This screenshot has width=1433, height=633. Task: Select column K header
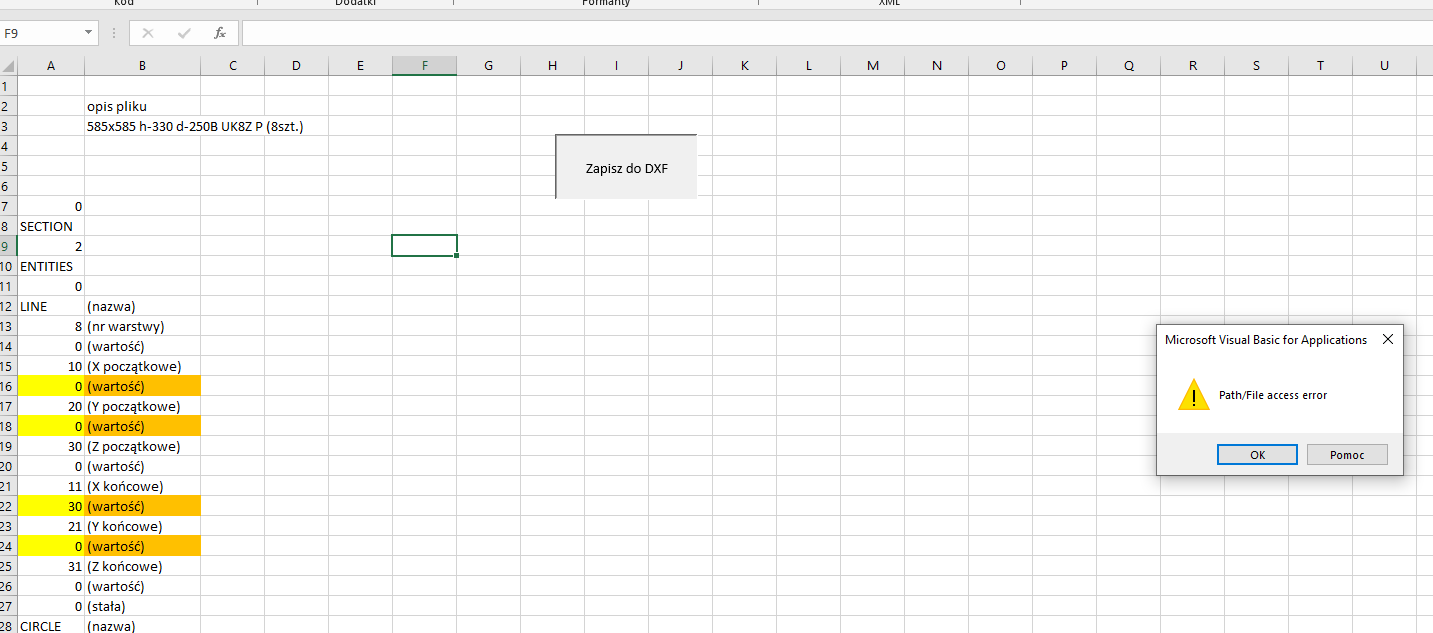click(745, 66)
